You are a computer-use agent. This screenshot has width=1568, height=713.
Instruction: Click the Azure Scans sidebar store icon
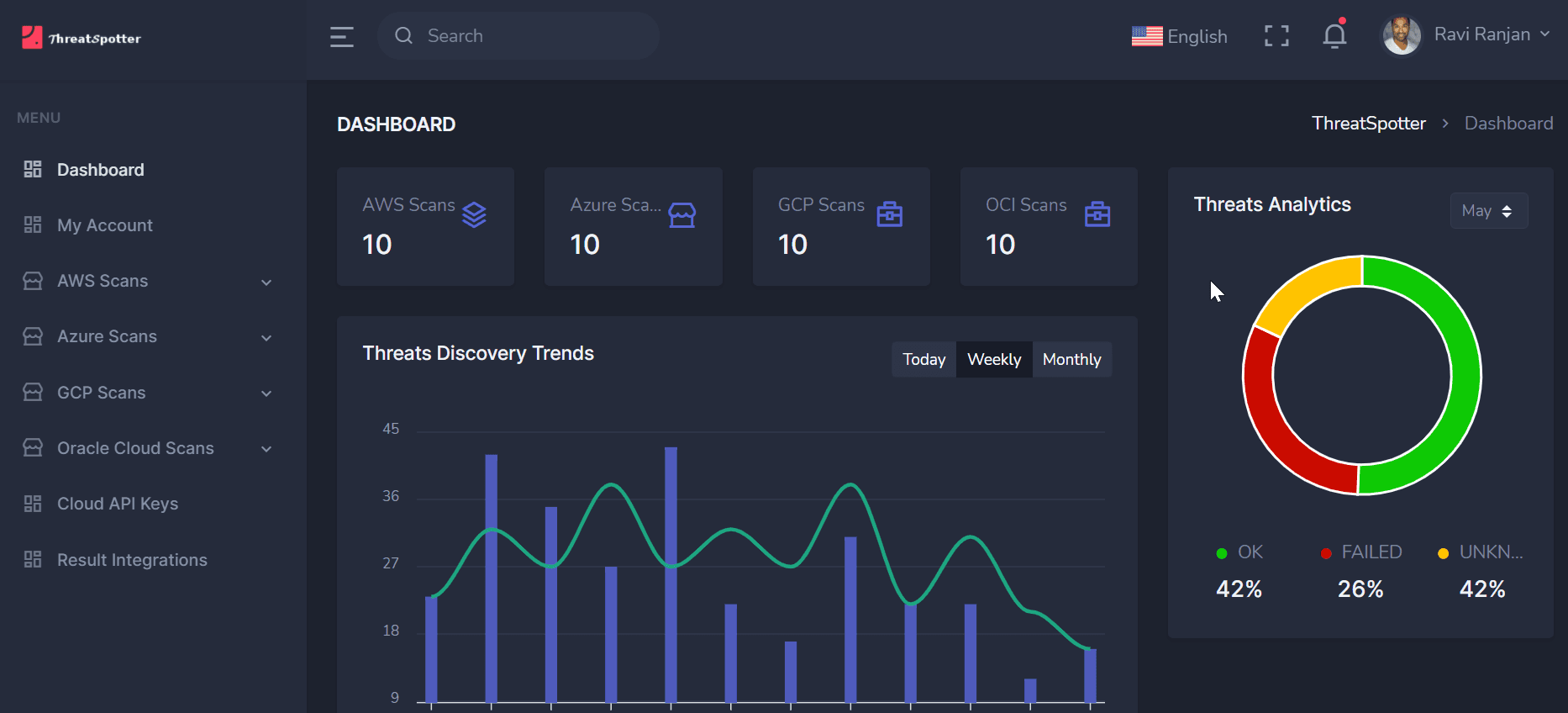pos(33,336)
